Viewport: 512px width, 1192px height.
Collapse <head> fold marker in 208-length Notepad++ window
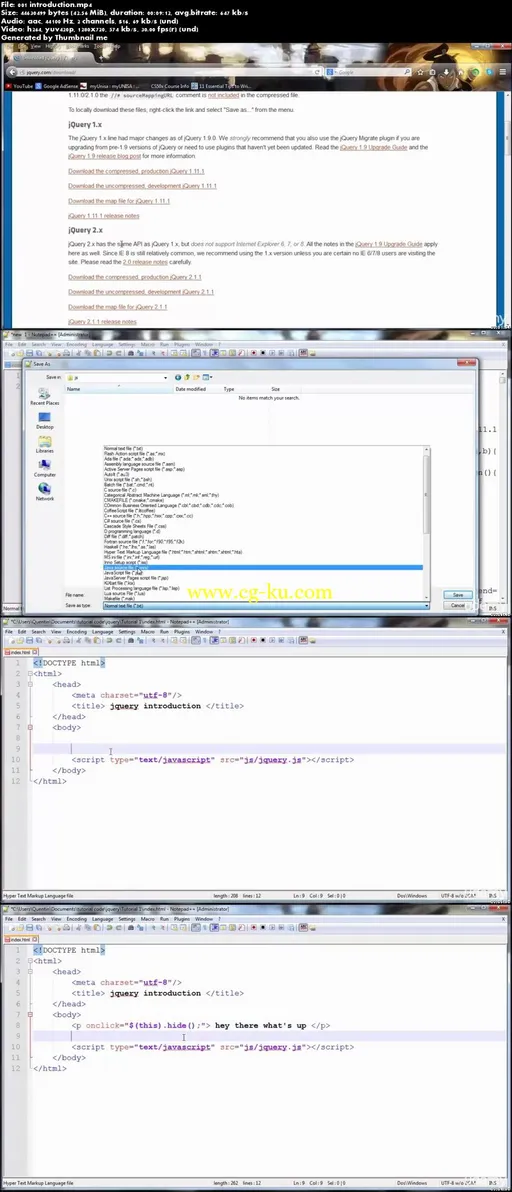click(30, 684)
